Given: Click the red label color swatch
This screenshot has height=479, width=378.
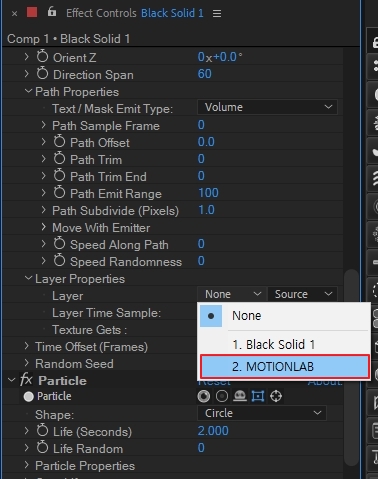Looking at the screenshot, I should click(32, 12).
